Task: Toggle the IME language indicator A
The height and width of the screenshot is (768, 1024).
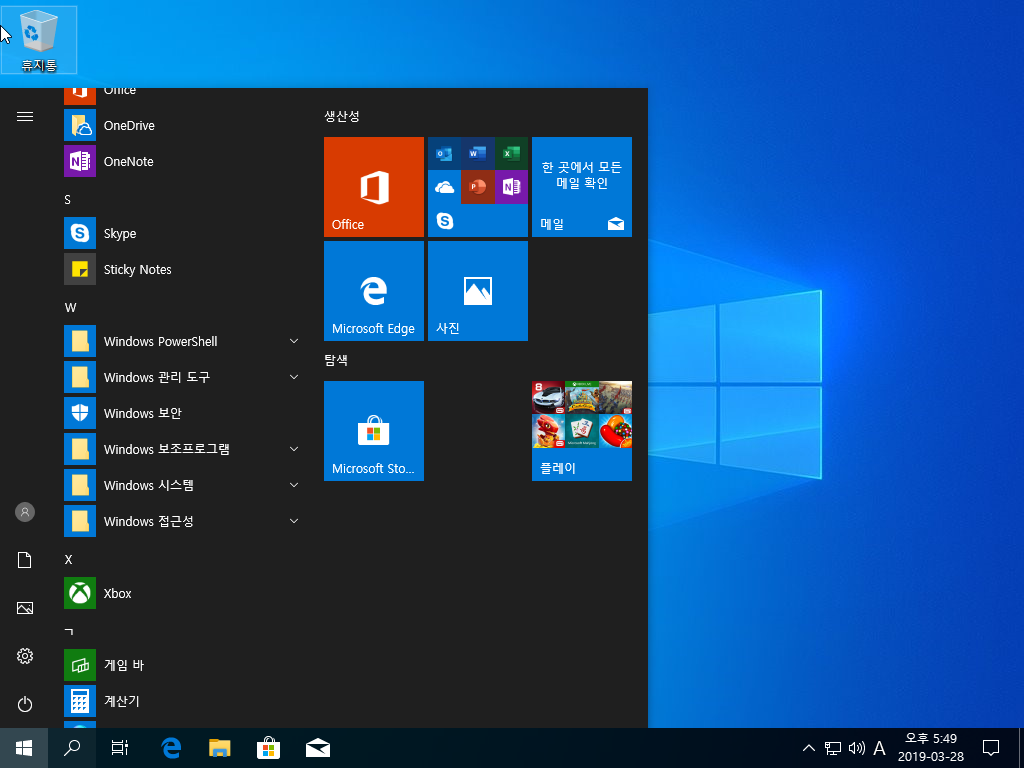Action: pyautogui.click(x=880, y=748)
